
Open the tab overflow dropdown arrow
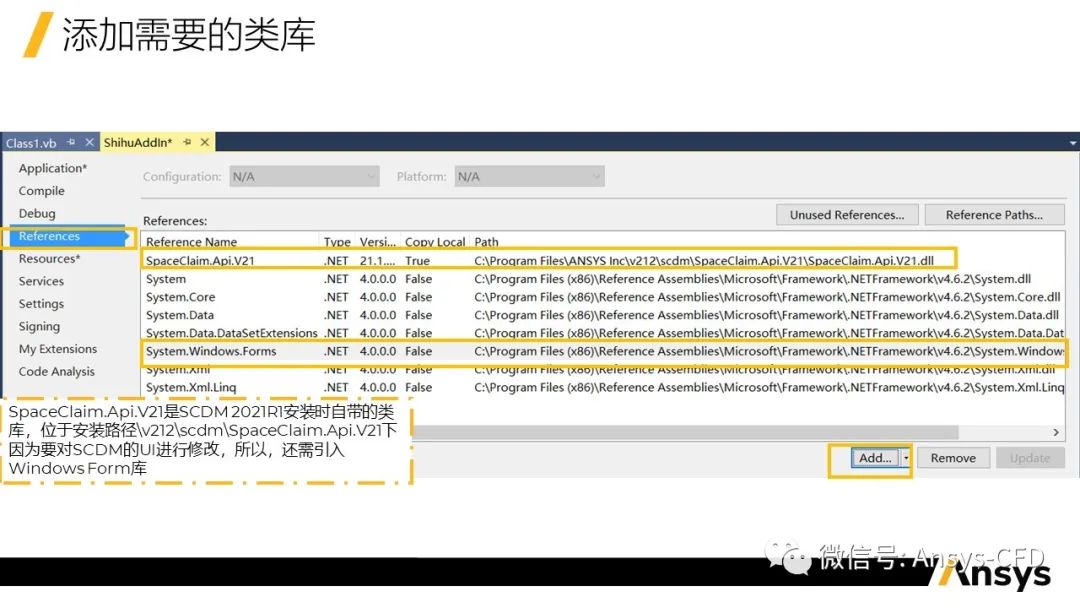[1073, 143]
